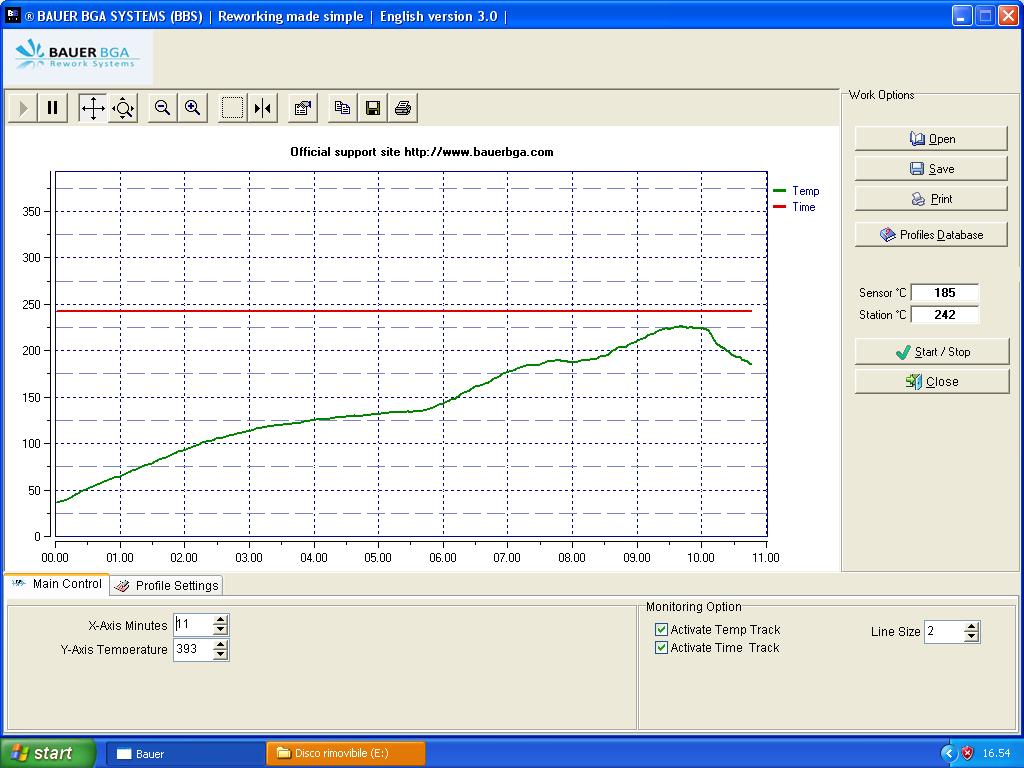This screenshot has height=768, width=1024.
Task: Copy chart to clipboard icon
Action: (342, 108)
